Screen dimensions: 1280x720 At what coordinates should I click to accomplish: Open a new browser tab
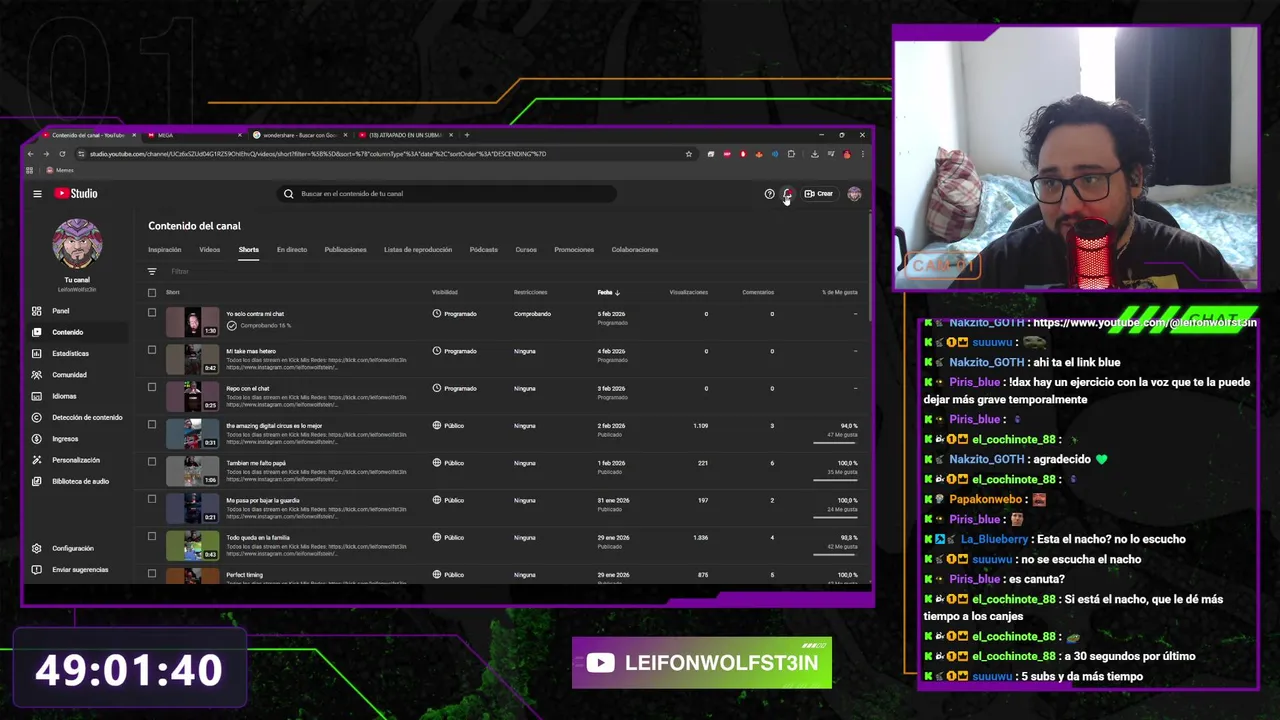466,135
